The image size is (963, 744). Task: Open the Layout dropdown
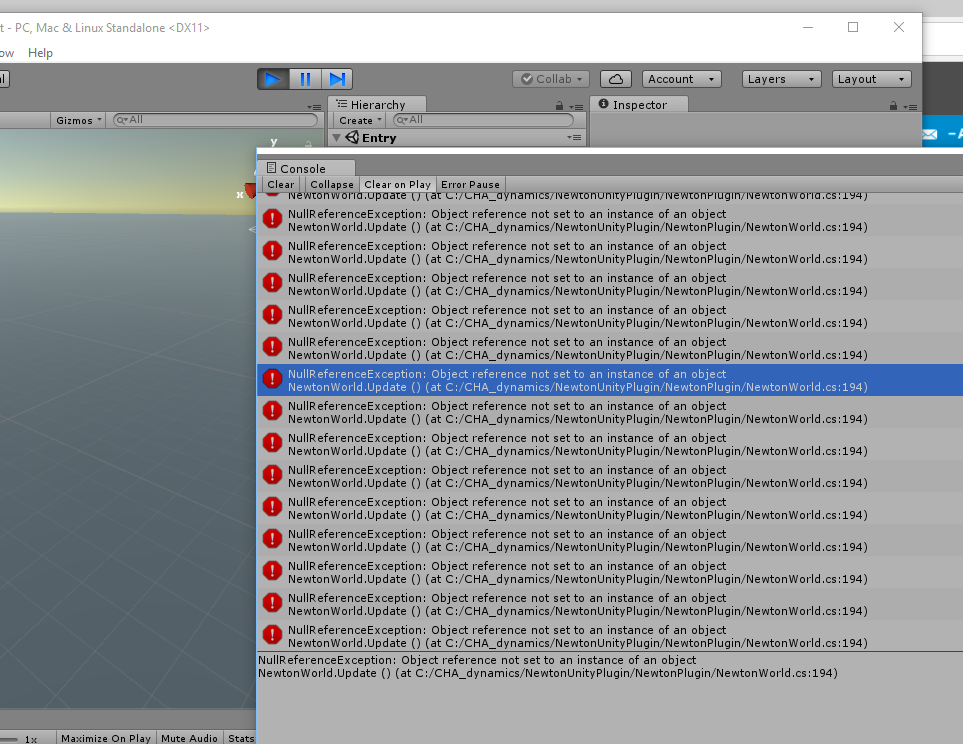[872, 79]
